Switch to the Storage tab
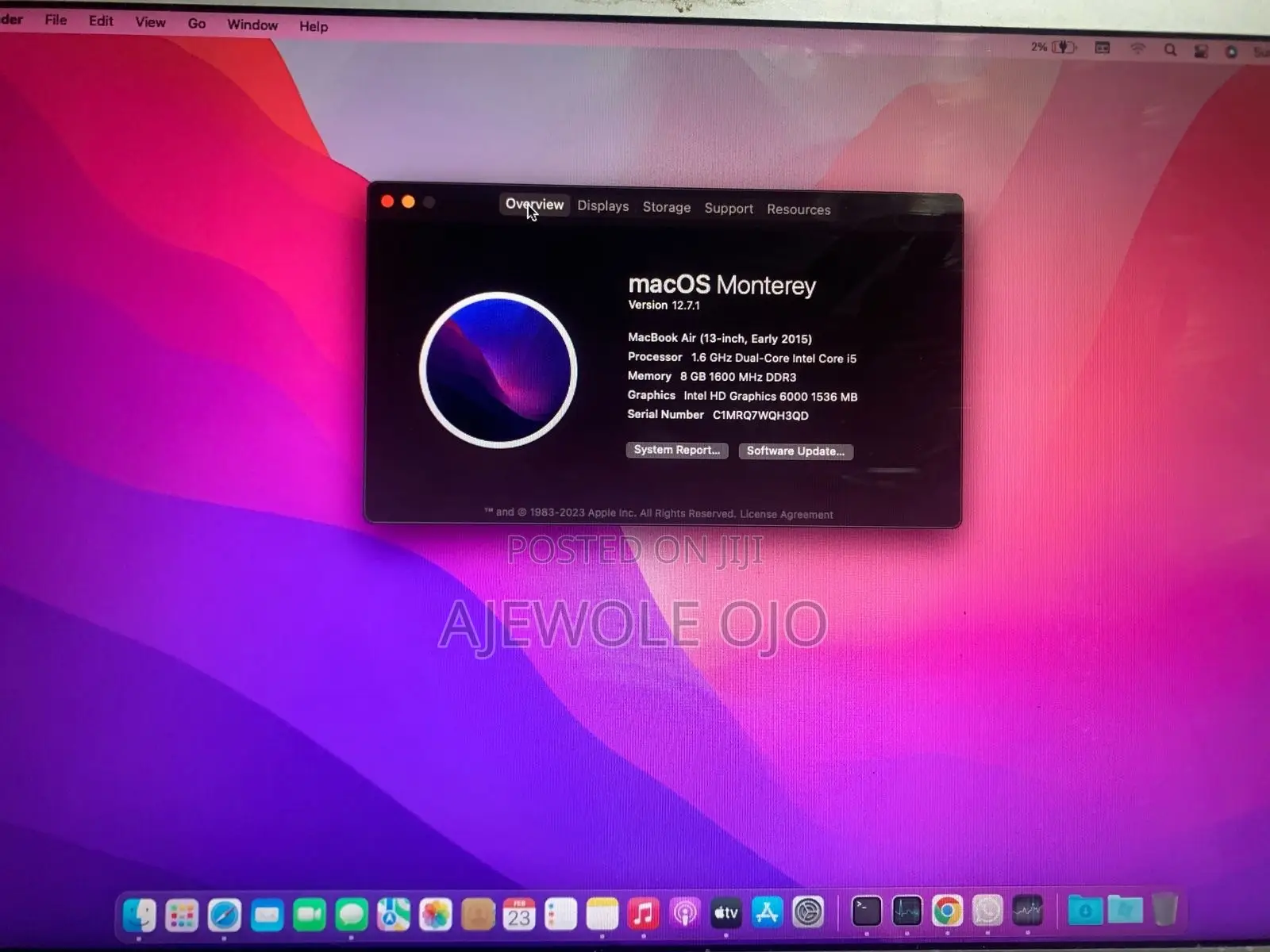1270x952 pixels. point(666,207)
